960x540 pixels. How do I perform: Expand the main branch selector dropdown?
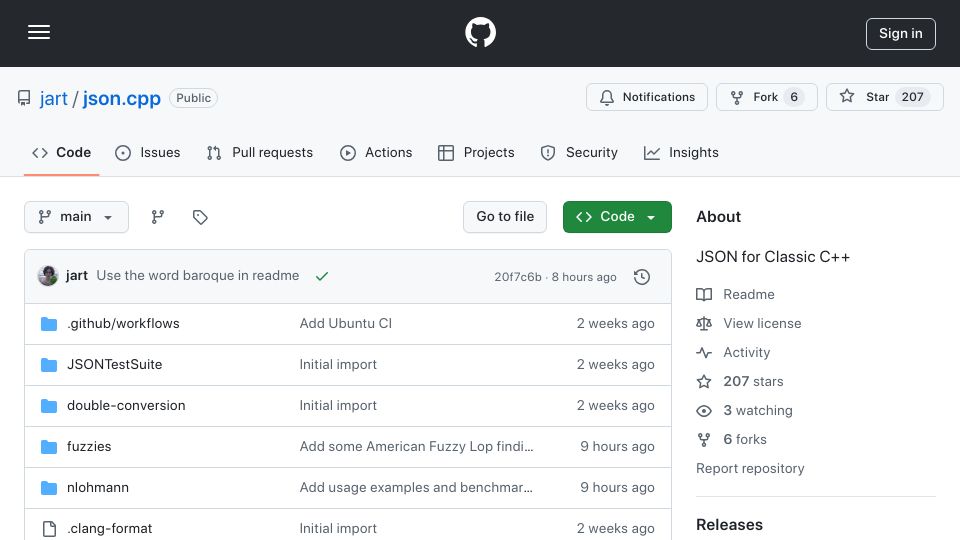(x=77, y=217)
